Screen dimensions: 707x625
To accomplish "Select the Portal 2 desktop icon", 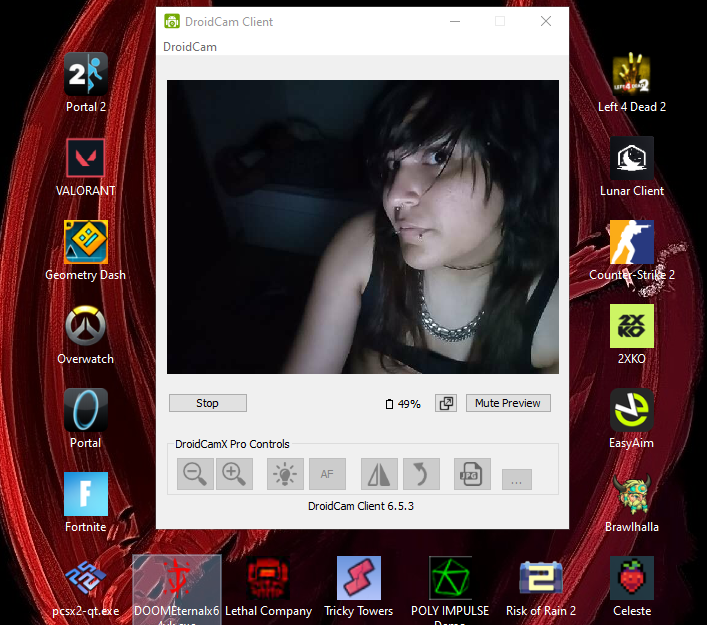I will (x=86, y=82).
